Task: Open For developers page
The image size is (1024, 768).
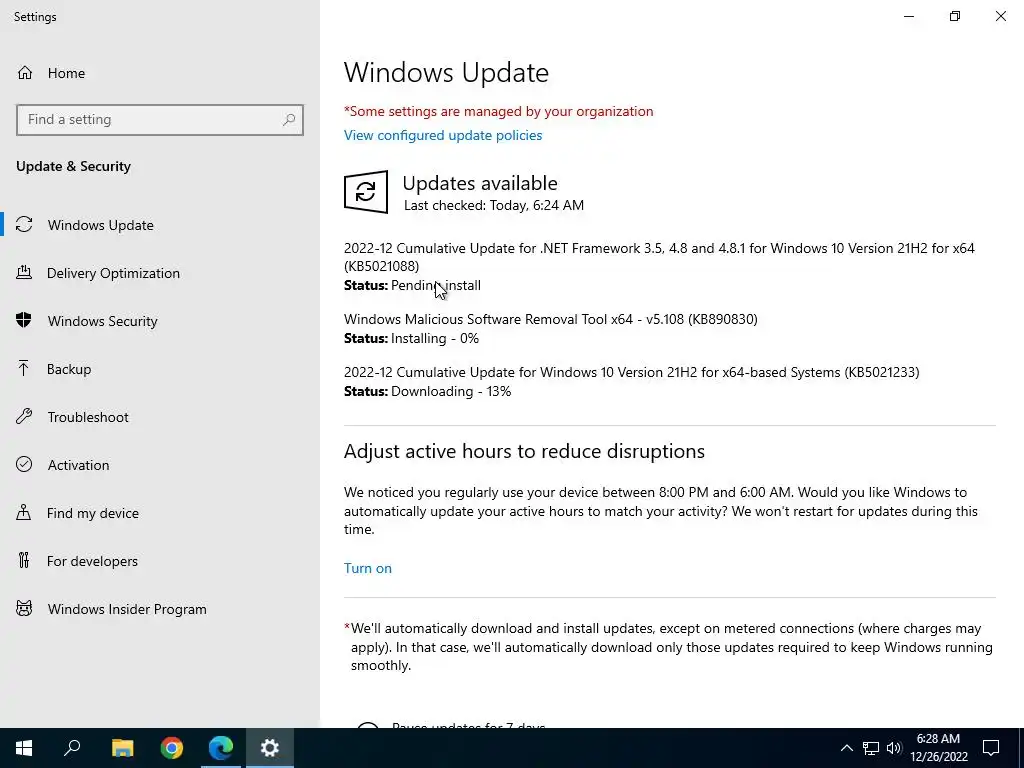Action: tap(160, 561)
